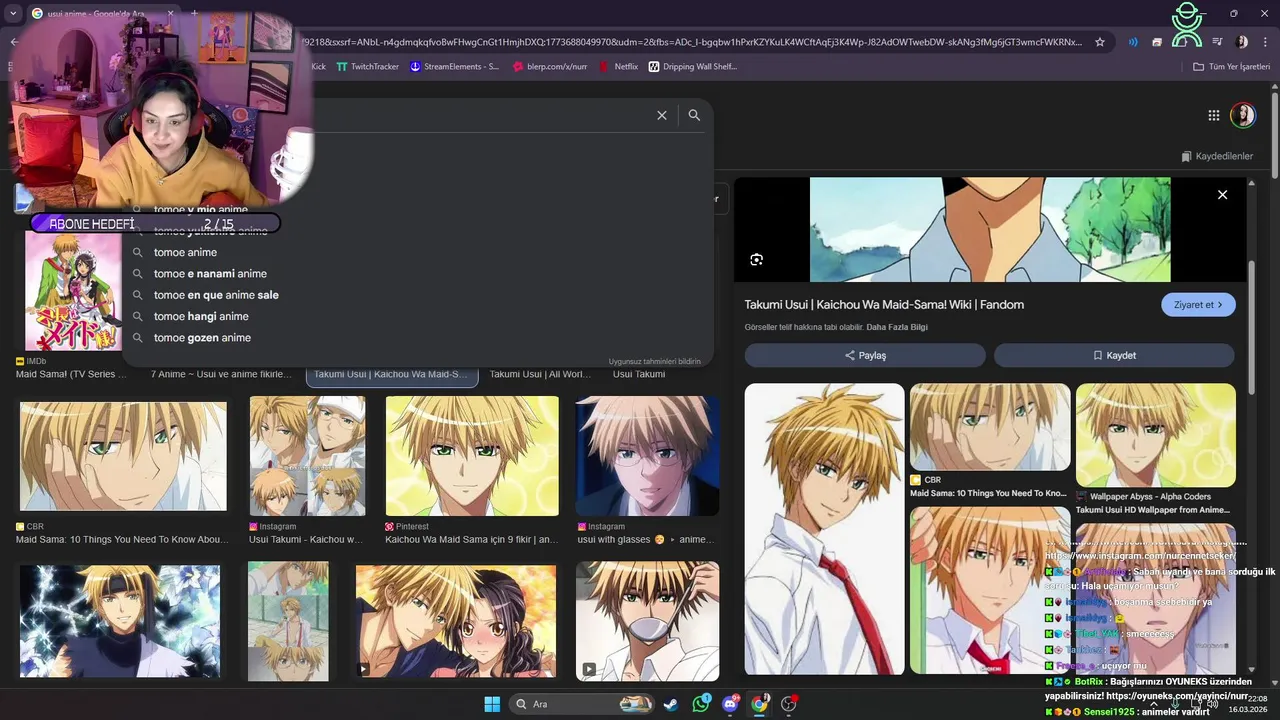Open Discord from the taskbar
Image resolution: width=1280 pixels, height=720 pixels.
(x=730, y=704)
